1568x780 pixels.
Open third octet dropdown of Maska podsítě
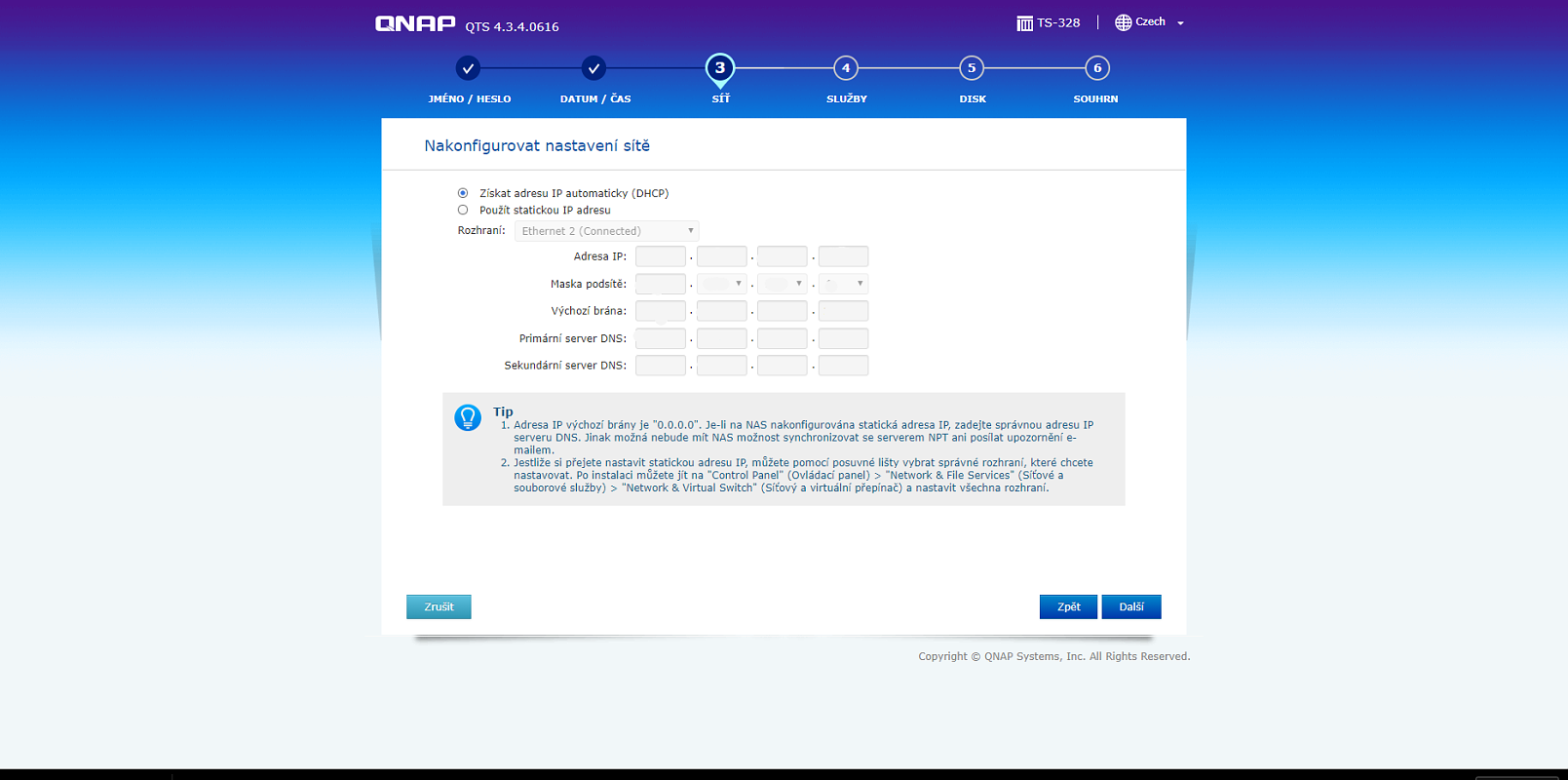coord(783,284)
